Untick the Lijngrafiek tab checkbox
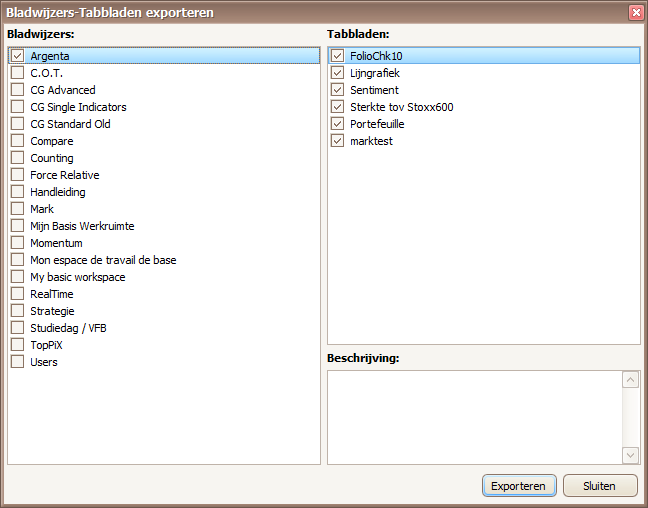Image resolution: width=648 pixels, height=508 pixels. point(337,73)
